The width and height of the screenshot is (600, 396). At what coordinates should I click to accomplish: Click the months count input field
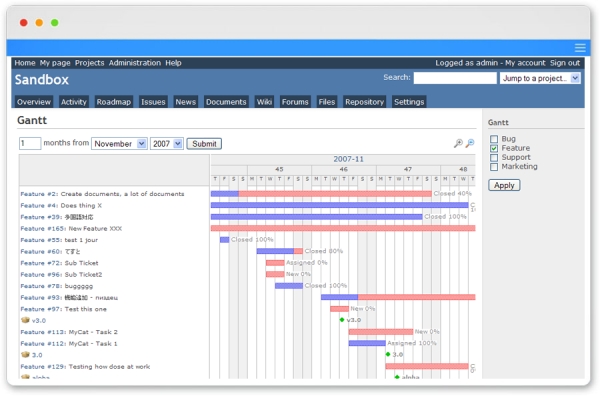click(30, 143)
